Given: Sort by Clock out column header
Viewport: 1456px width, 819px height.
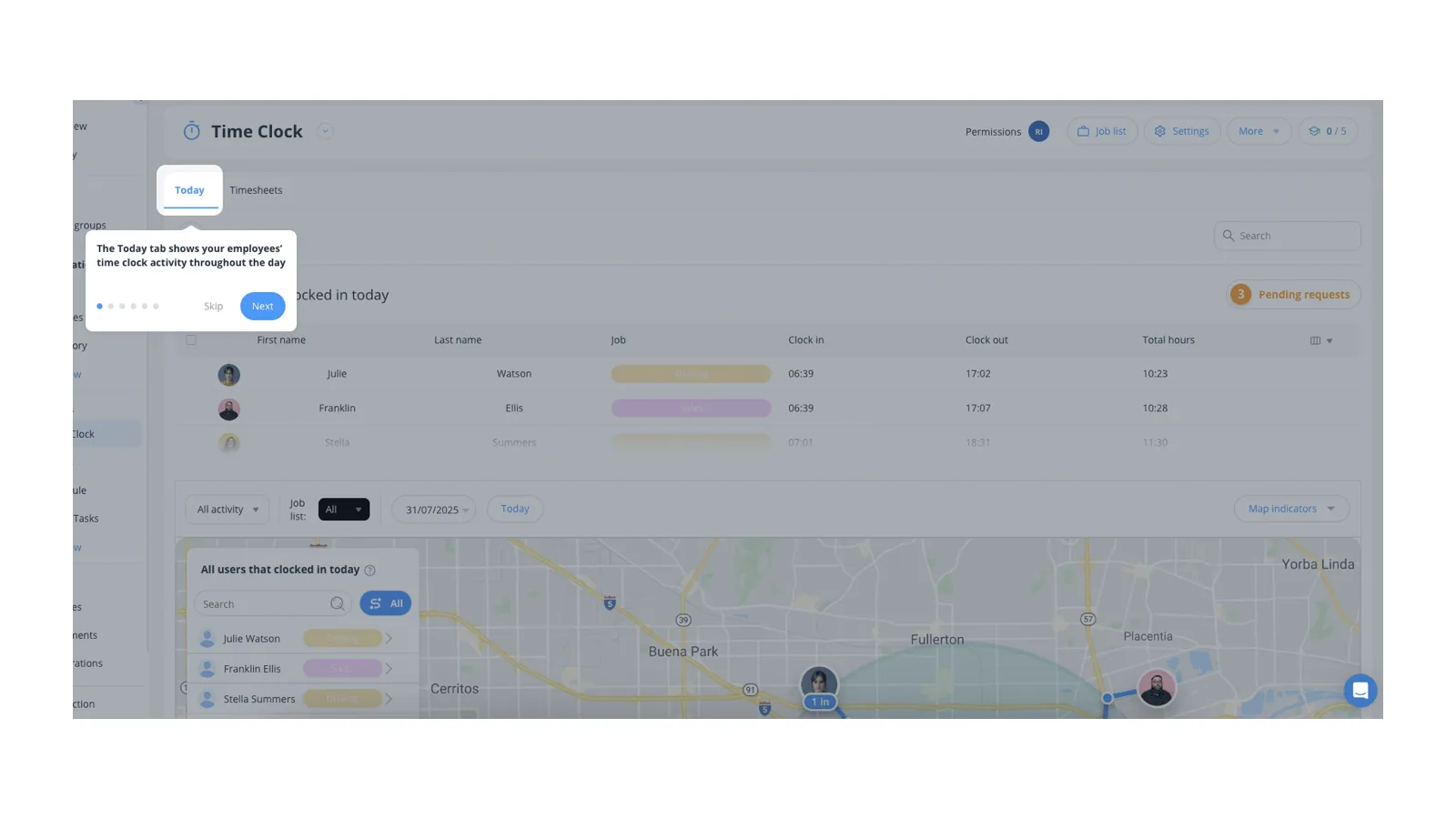Looking at the screenshot, I should [986, 339].
